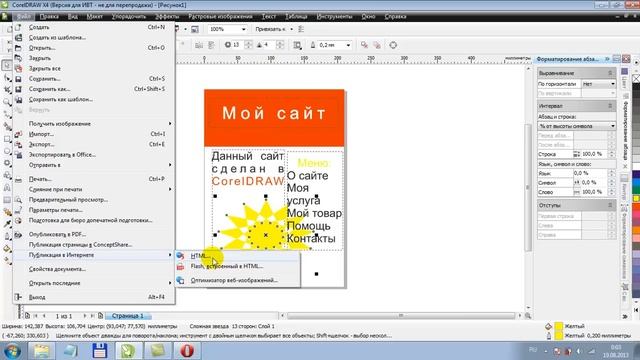640x360 pixels.
Task: Open the 0,2 mm outline width dropdown
Action: 348,45
